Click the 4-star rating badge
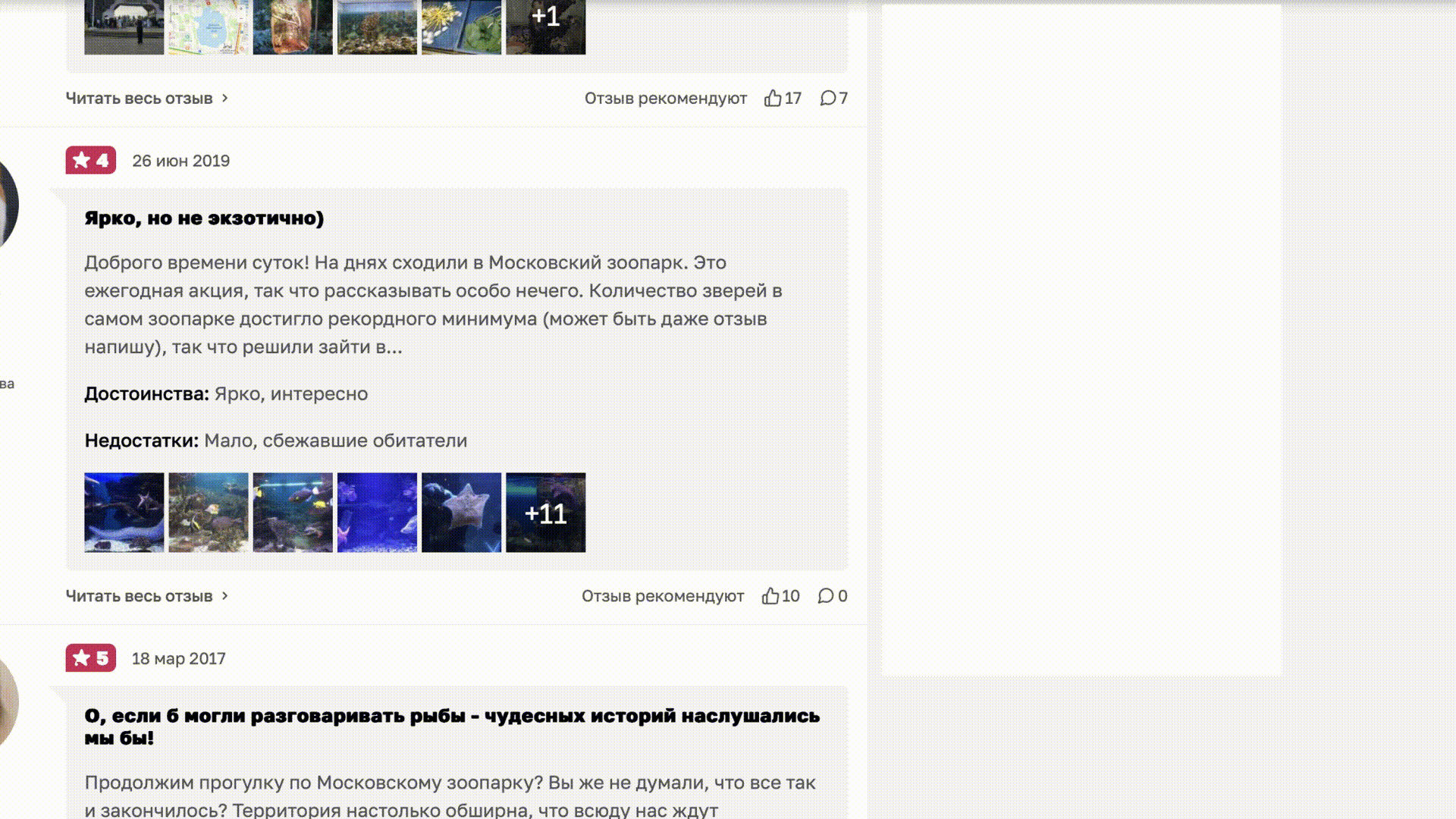This screenshot has height=819, width=1456. (x=90, y=161)
